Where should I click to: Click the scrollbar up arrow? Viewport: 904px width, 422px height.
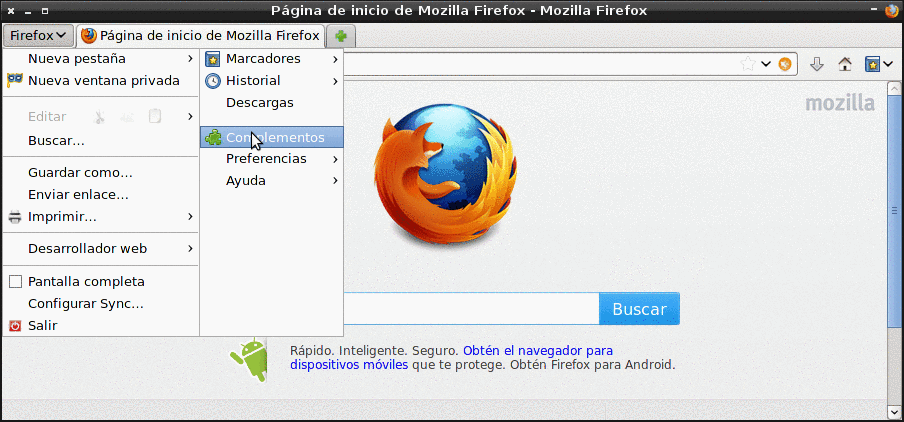[x=894, y=88]
